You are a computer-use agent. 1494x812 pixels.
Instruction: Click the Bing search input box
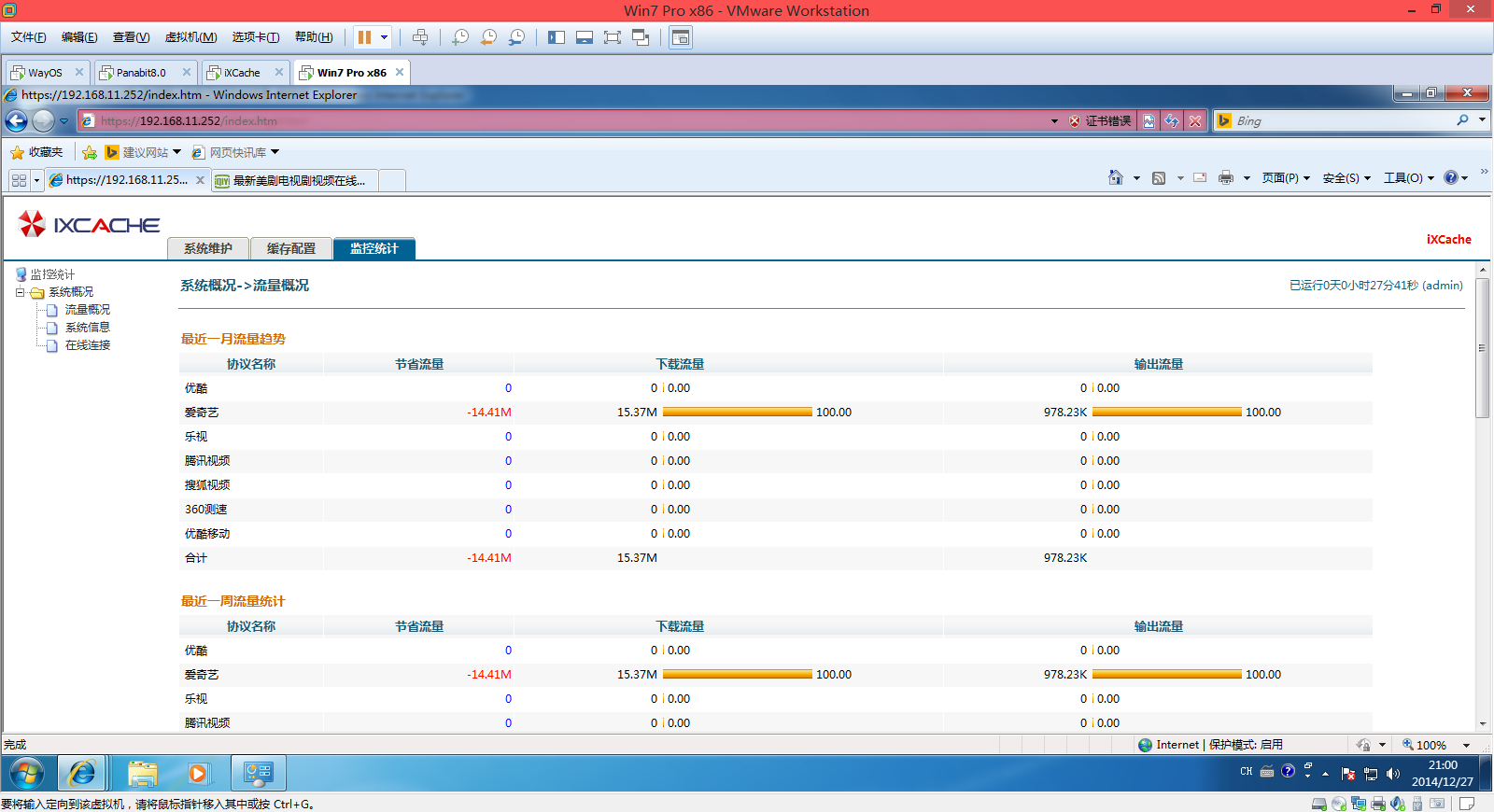1343,120
